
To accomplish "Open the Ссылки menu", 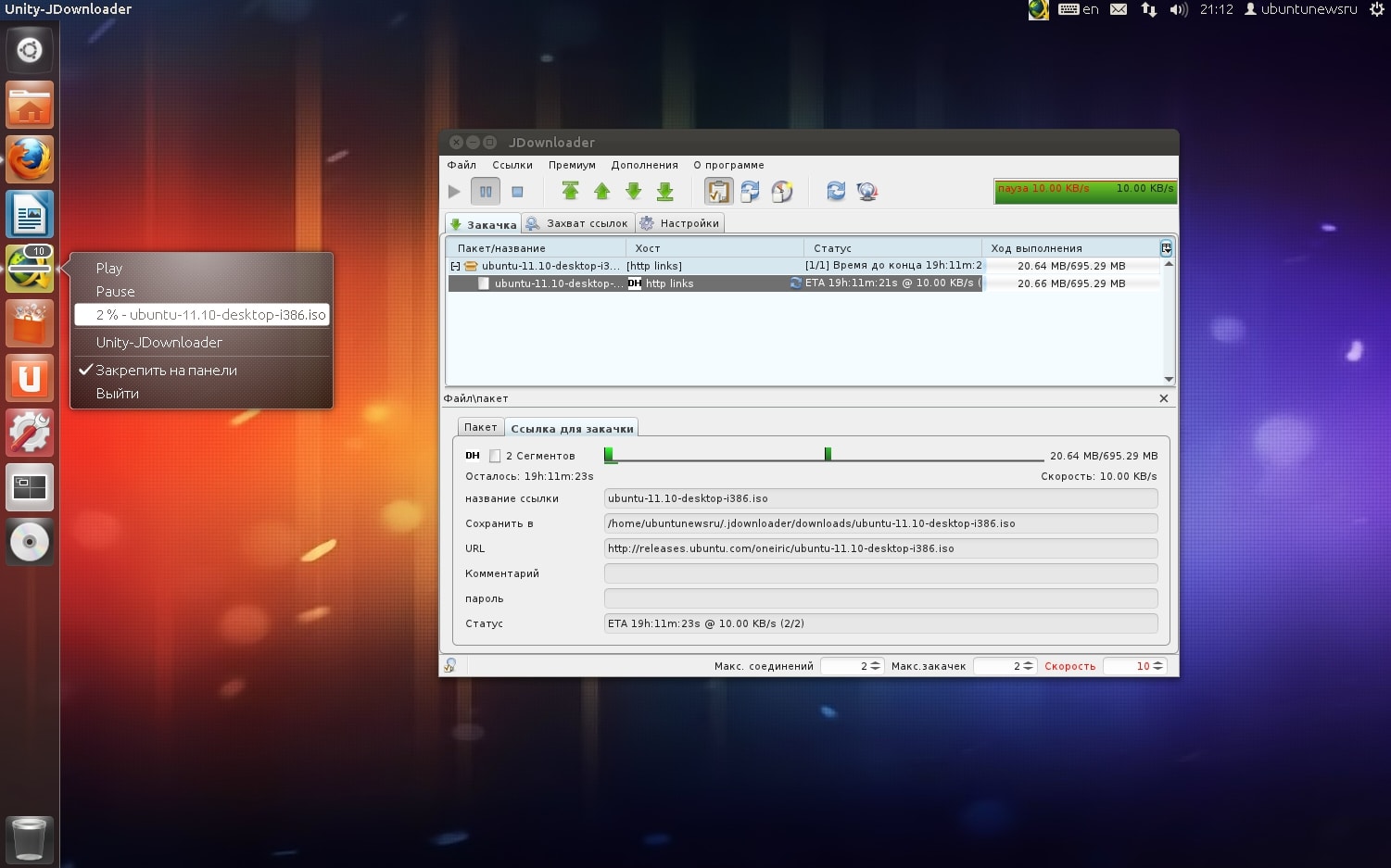I will pos(512,165).
